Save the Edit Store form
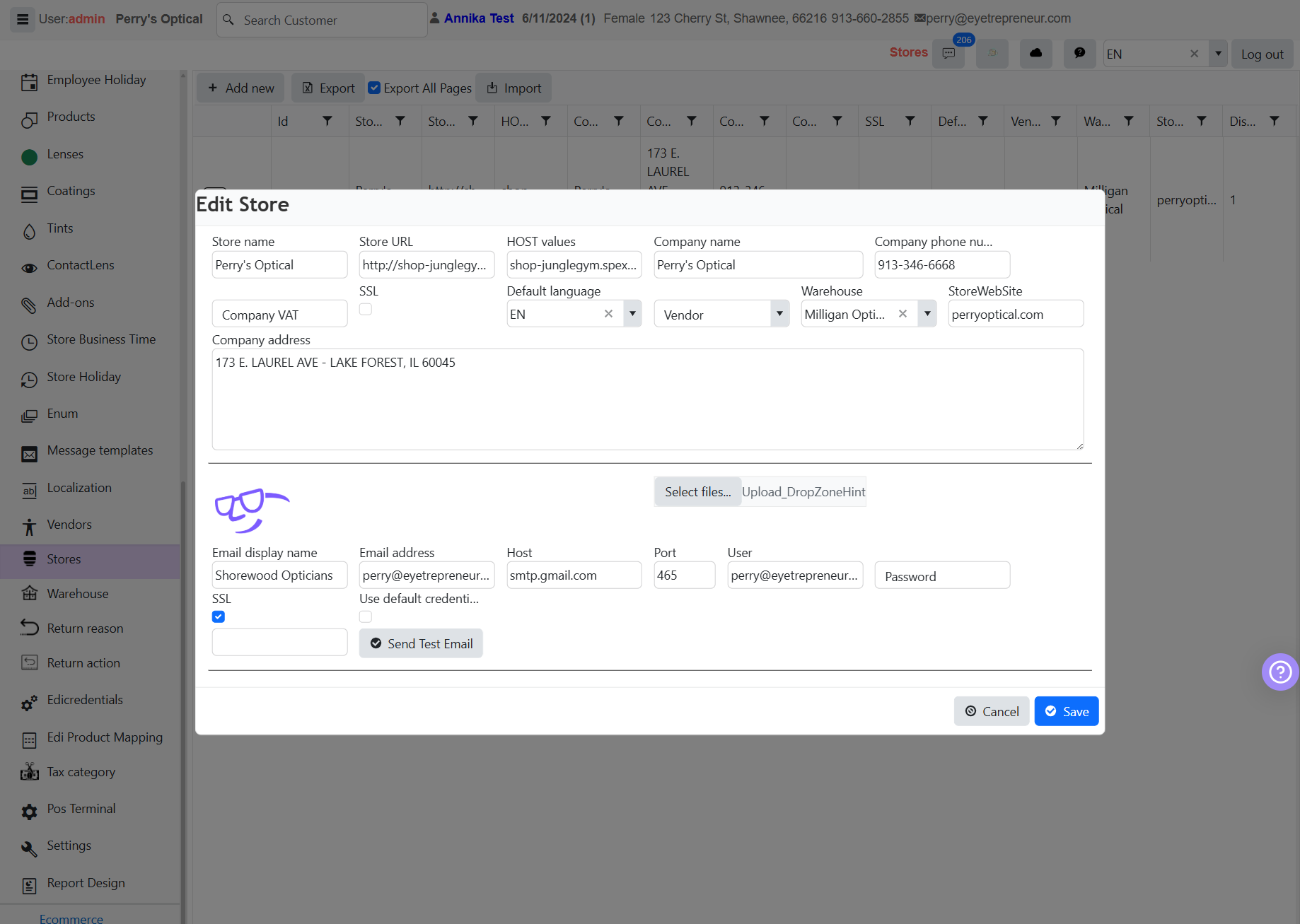 (1066, 711)
